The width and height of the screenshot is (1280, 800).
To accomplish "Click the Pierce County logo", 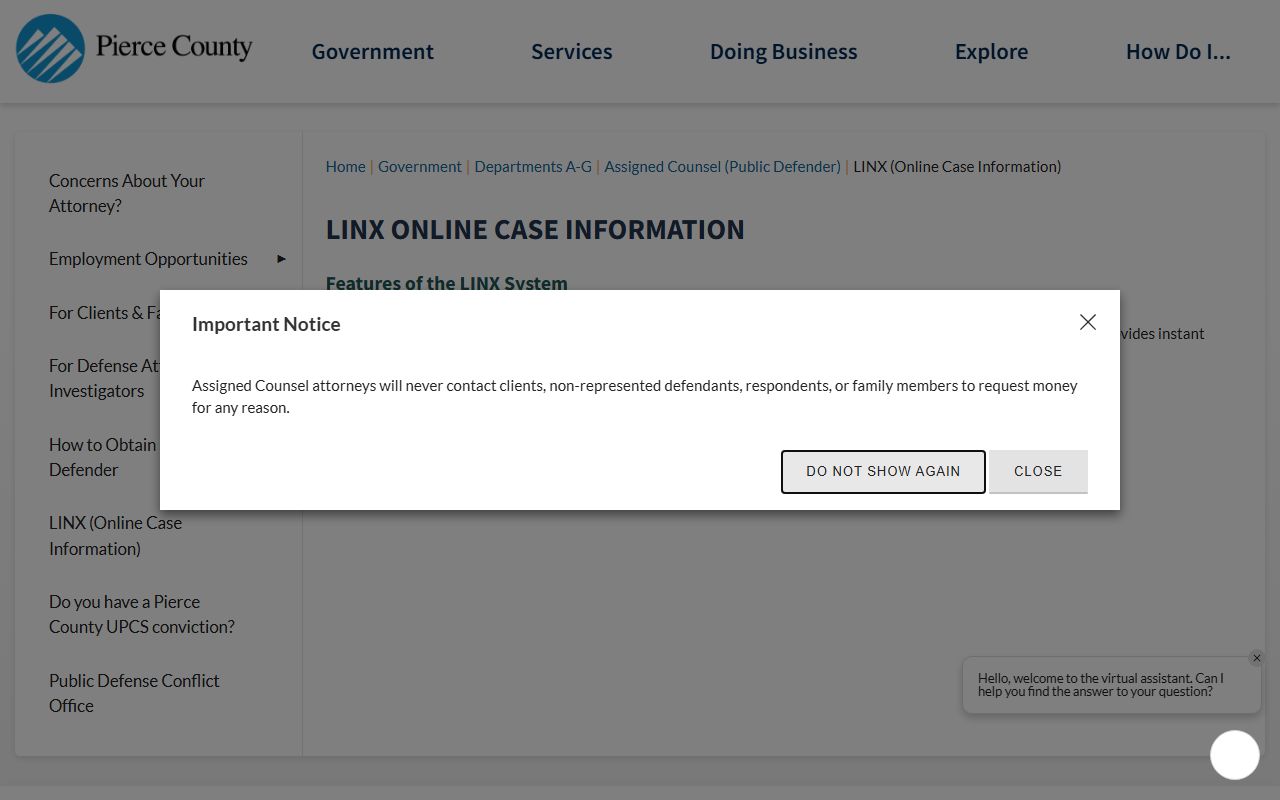I will tap(134, 48).
